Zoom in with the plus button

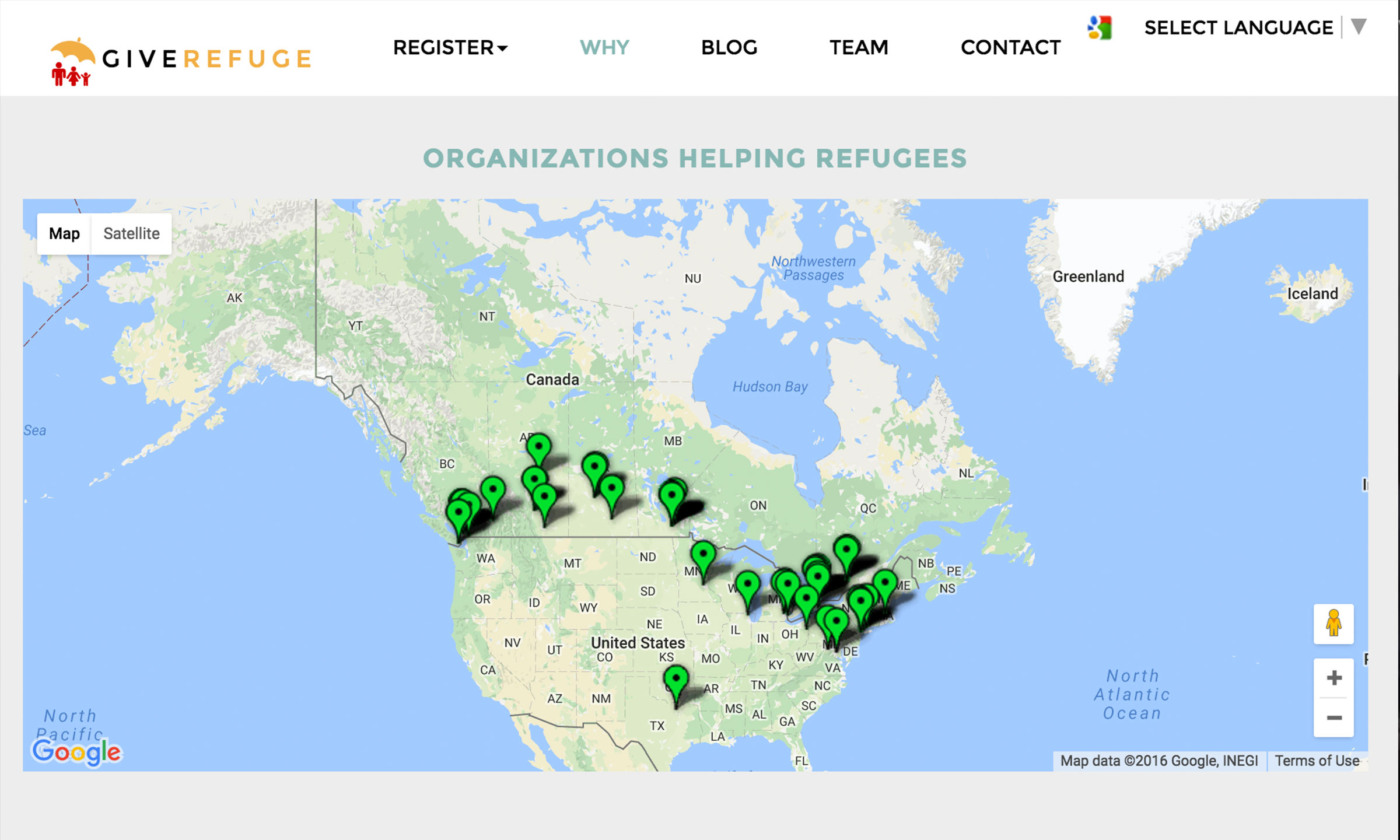(1333, 678)
